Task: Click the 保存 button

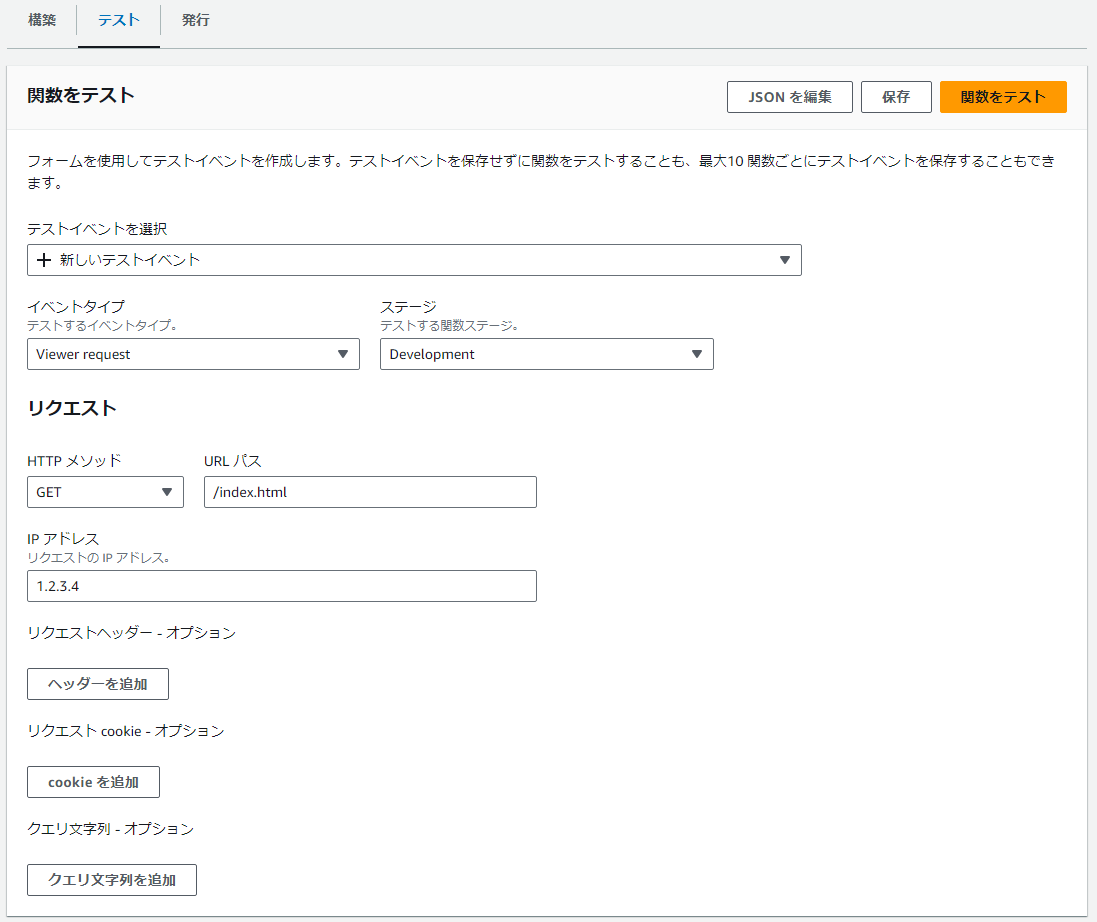Action: click(896, 97)
